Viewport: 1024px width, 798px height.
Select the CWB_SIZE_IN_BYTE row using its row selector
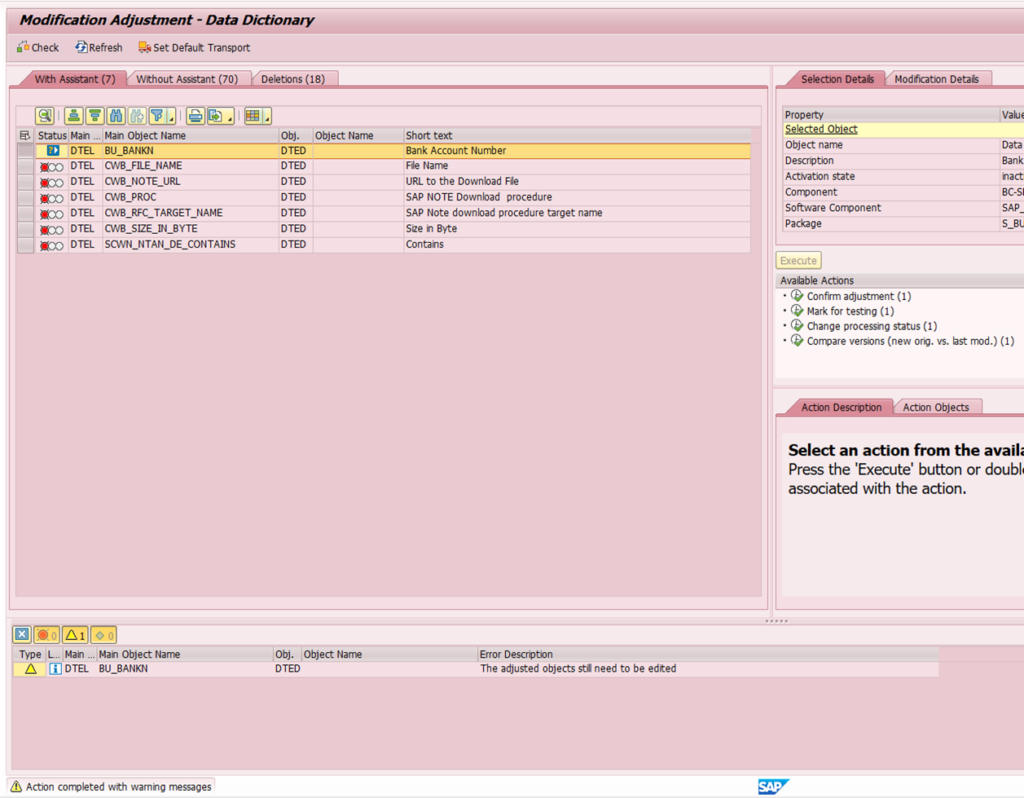coord(25,229)
